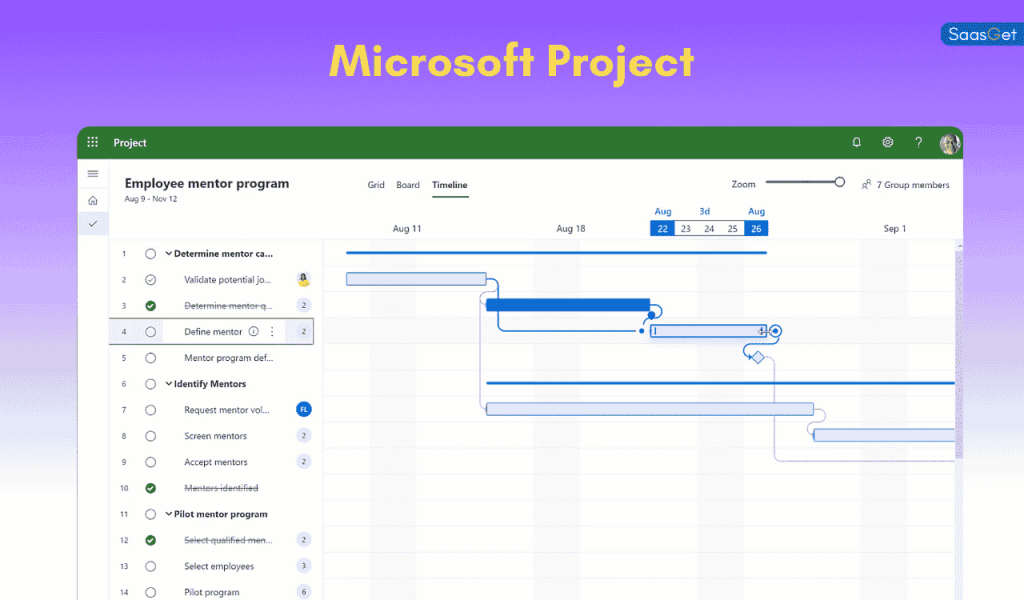1024x600 pixels.
Task: Open assignee avatar on Validate potential jo... row
Action: [x=304, y=279]
